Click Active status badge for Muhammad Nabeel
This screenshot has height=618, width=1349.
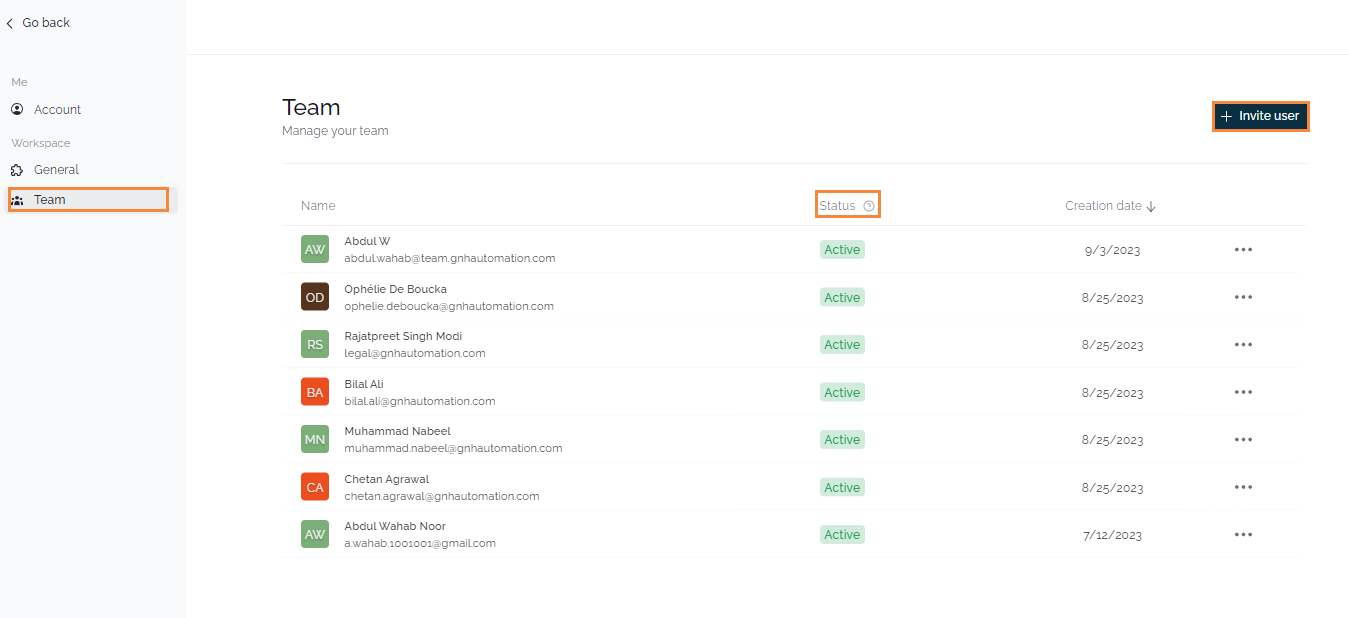point(842,440)
